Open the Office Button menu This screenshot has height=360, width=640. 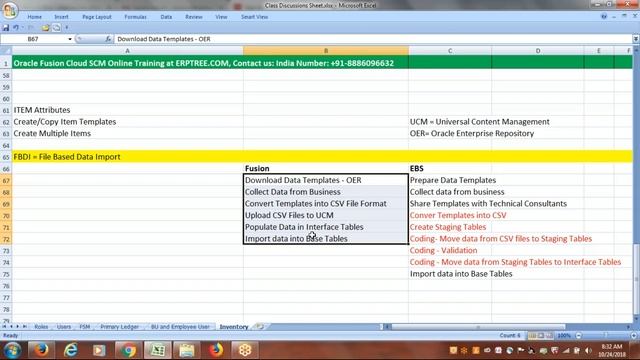[9, 10]
